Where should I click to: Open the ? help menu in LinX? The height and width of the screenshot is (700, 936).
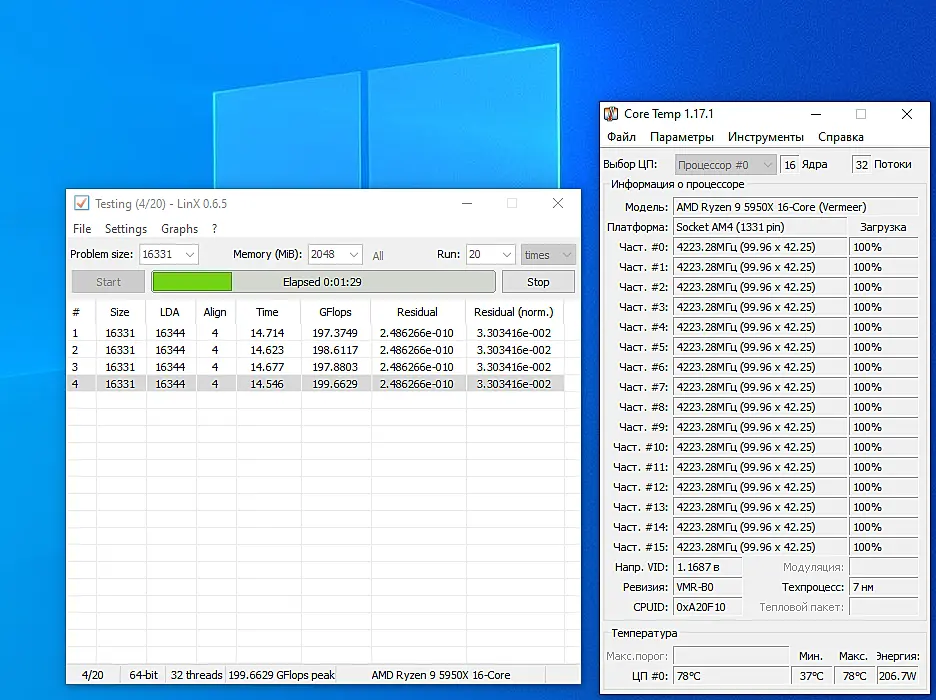(214, 229)
